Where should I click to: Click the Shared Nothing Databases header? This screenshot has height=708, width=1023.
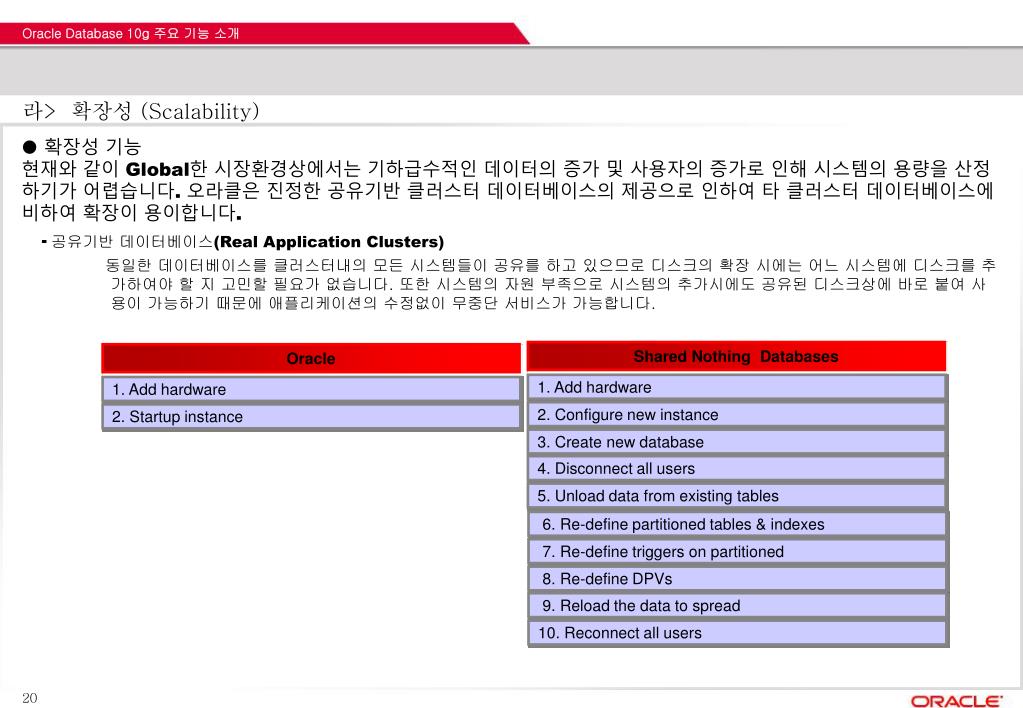(x=736, y=356)
